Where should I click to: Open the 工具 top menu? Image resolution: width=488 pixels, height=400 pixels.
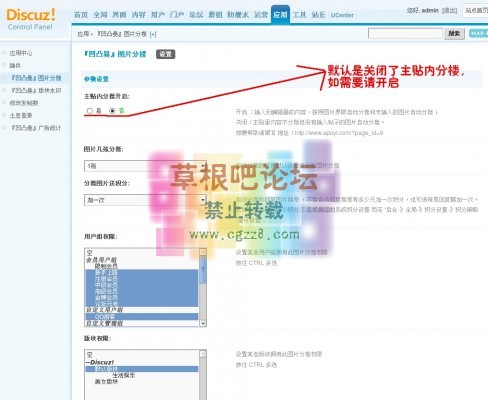tap(299, 15)
